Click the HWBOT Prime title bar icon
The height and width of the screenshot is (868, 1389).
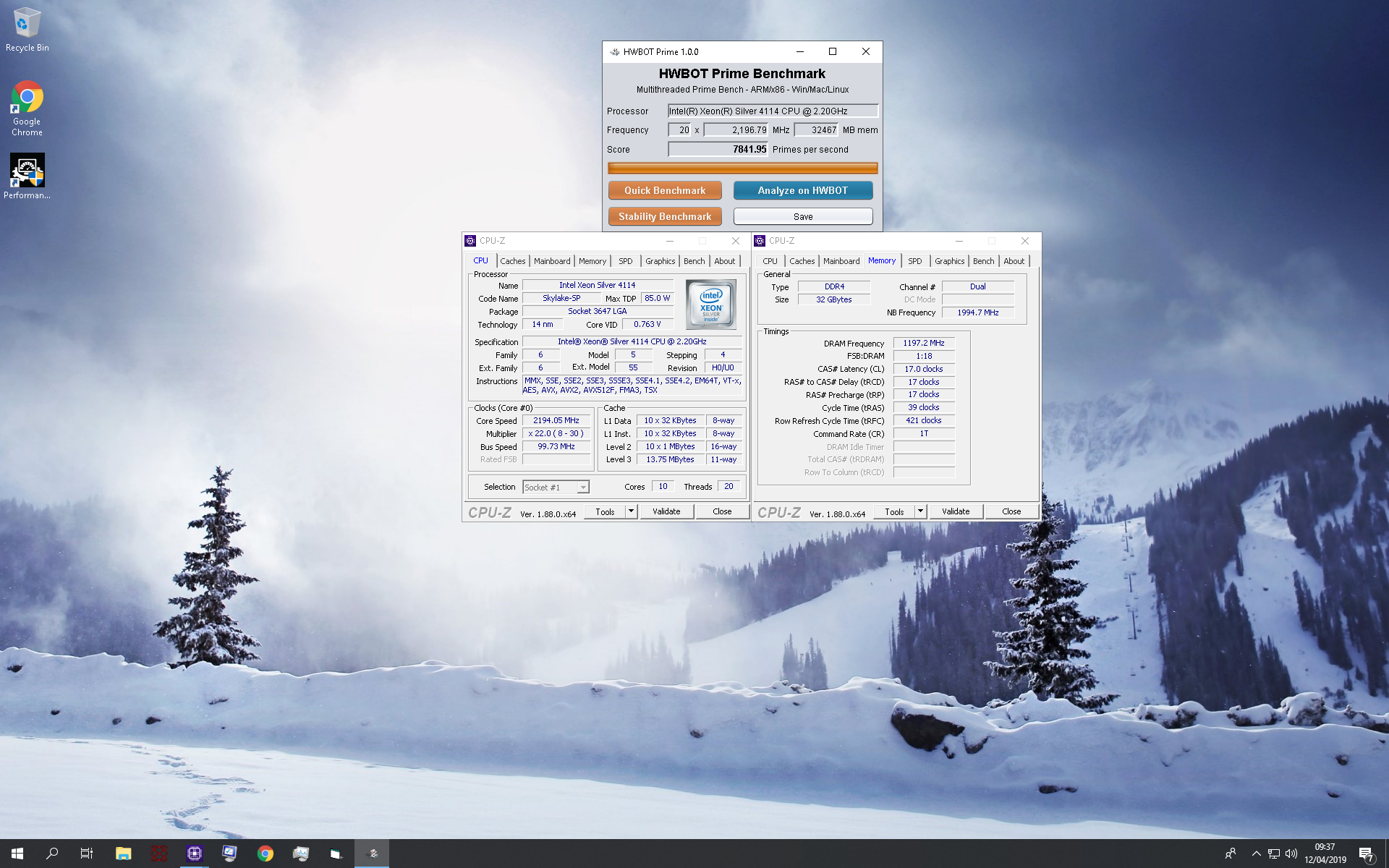pyautogui.click(x=614, y=52)
